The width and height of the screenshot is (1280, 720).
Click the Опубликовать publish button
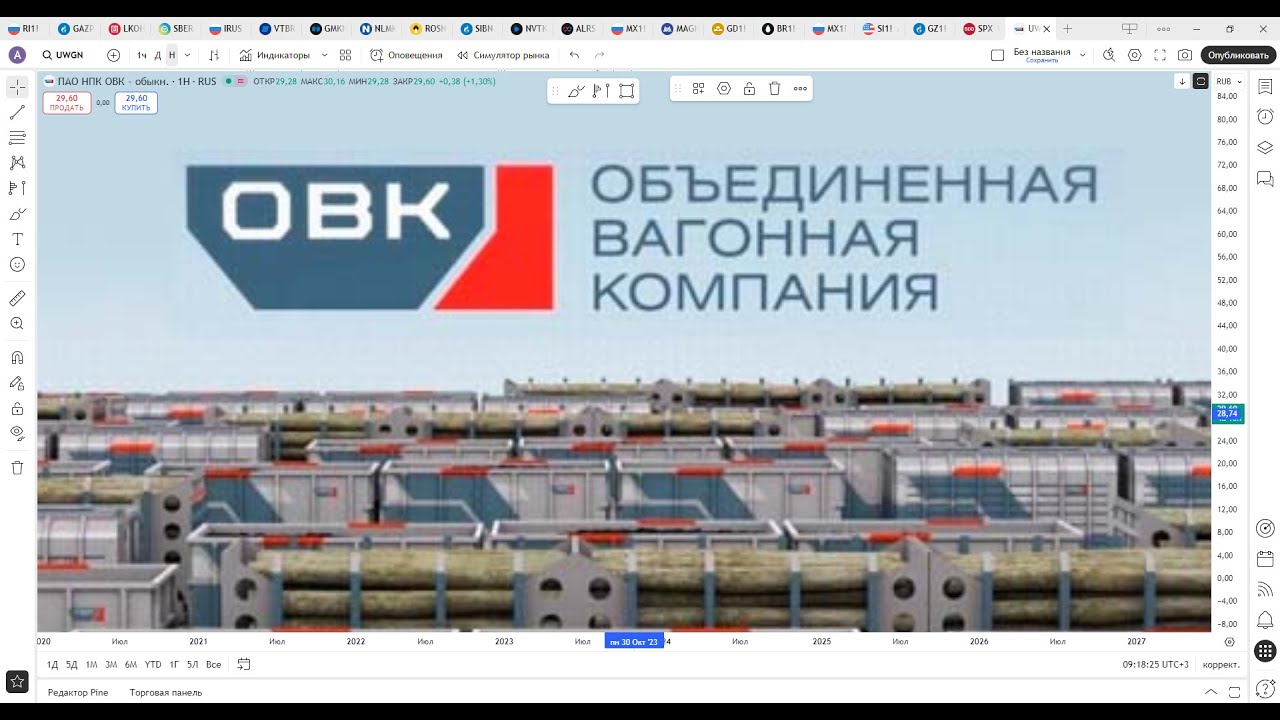point(1238,55)
